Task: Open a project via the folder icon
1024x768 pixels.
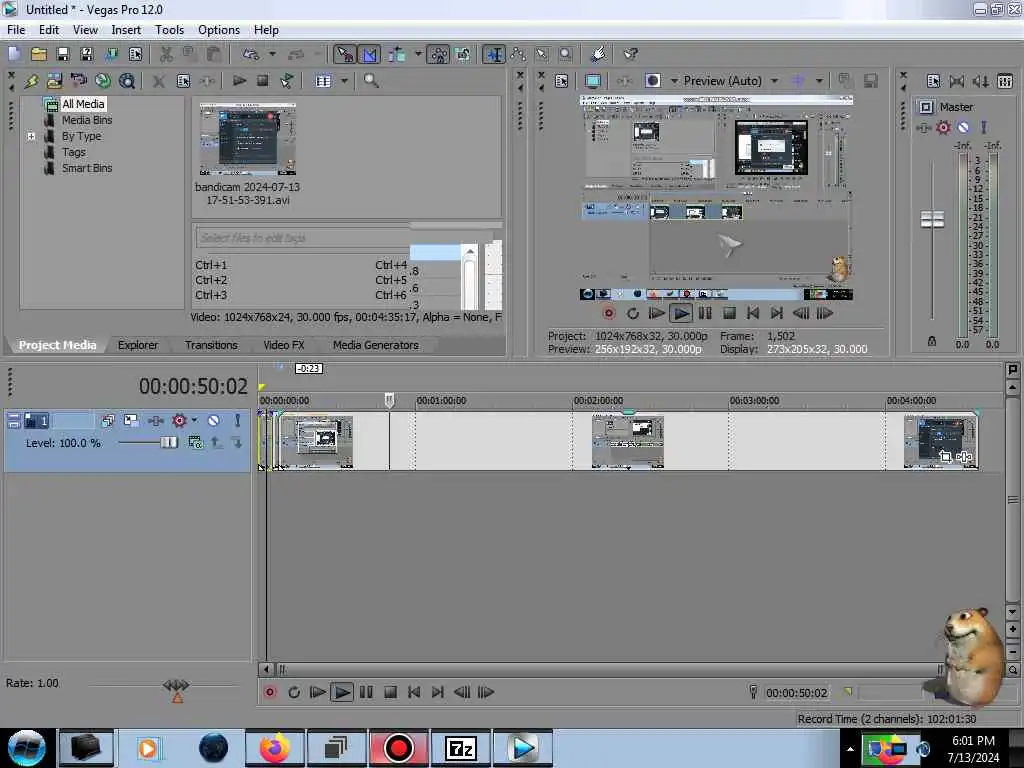Action: click(x=39, y=54)
